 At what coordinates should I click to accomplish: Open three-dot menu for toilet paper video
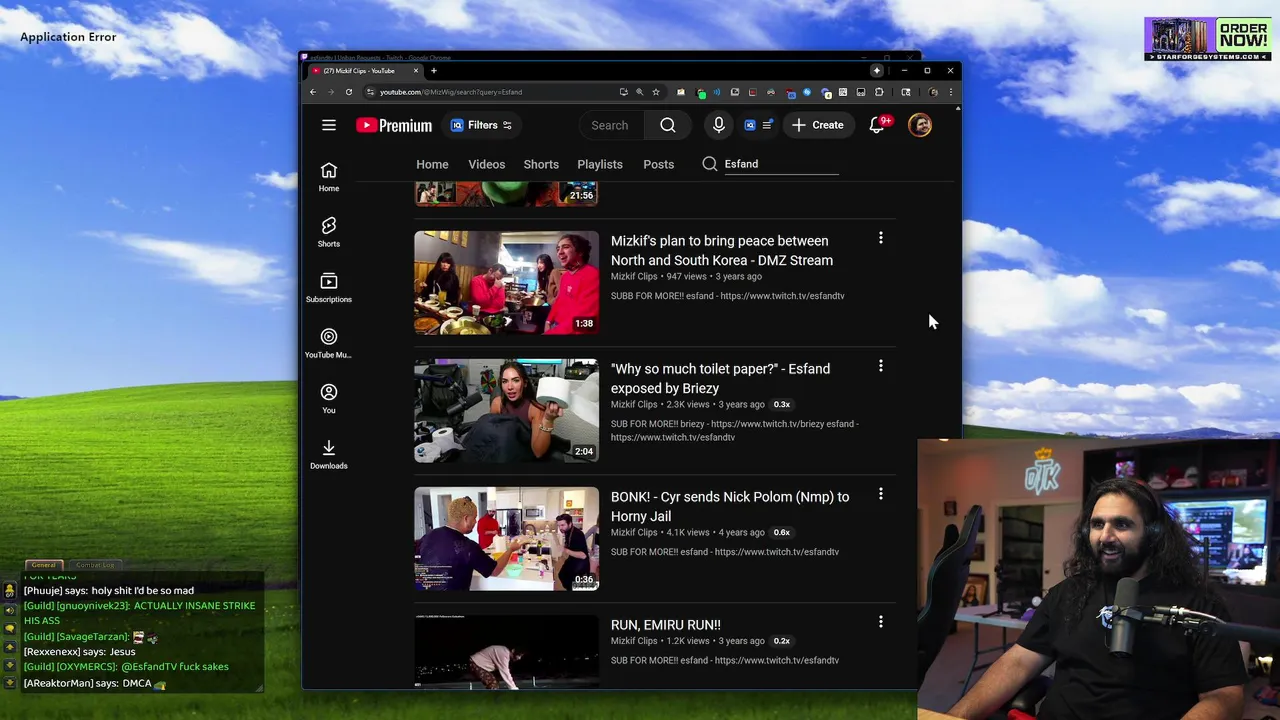click(881, 366)
